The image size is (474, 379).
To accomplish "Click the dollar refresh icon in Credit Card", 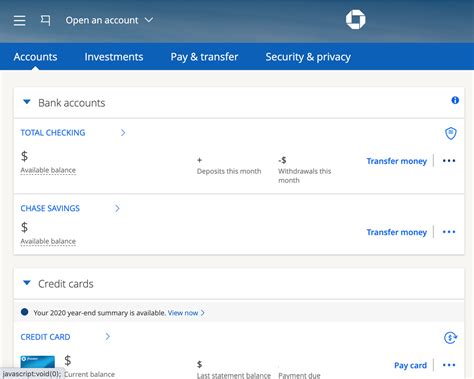I will (x=451, y=337).
